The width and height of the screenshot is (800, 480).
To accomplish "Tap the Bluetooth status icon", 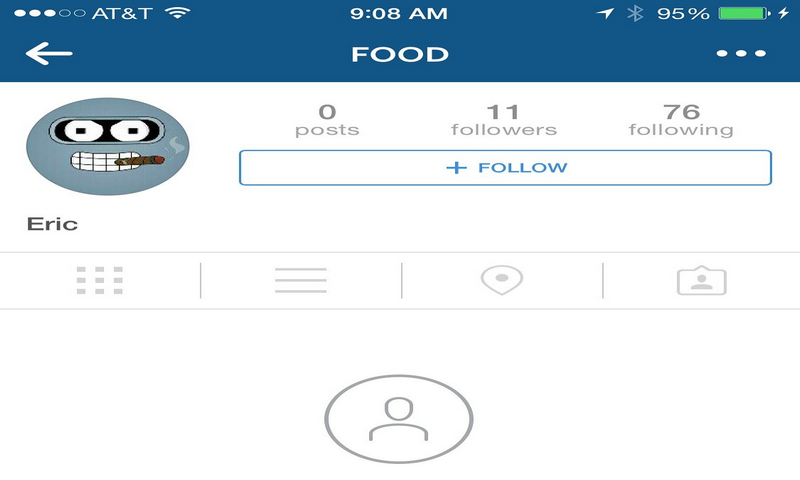I will [635, 13].
